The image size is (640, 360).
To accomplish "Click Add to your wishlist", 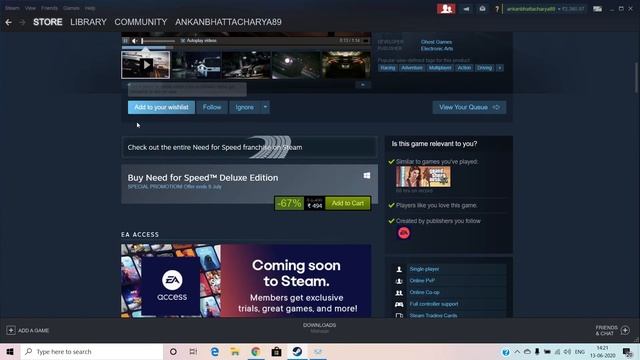I will click(161, 107).
